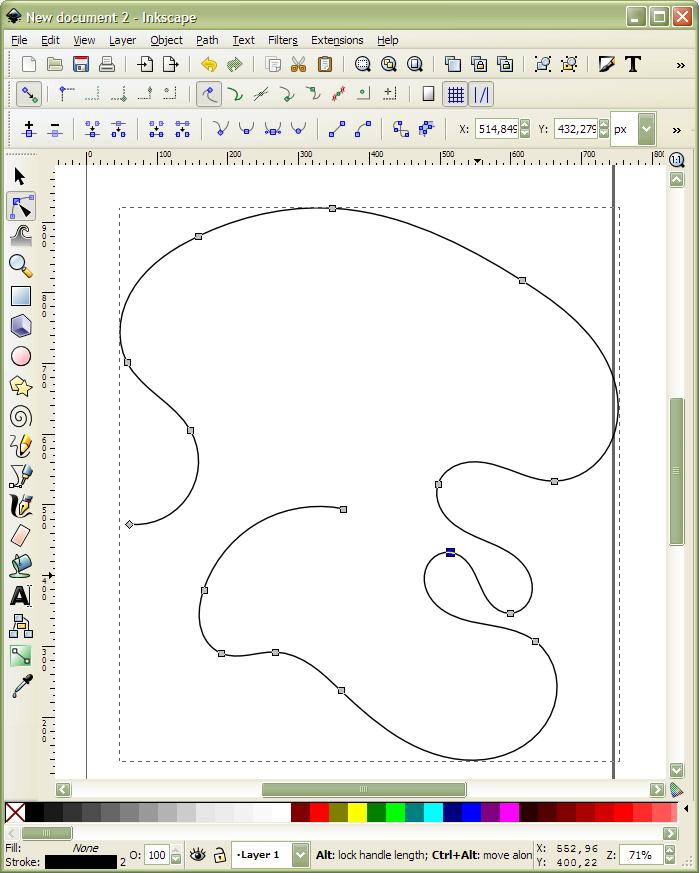Pick the yellow swatch in the palette
The width and height of the screenshot is (699, 873).
(357, 812)
